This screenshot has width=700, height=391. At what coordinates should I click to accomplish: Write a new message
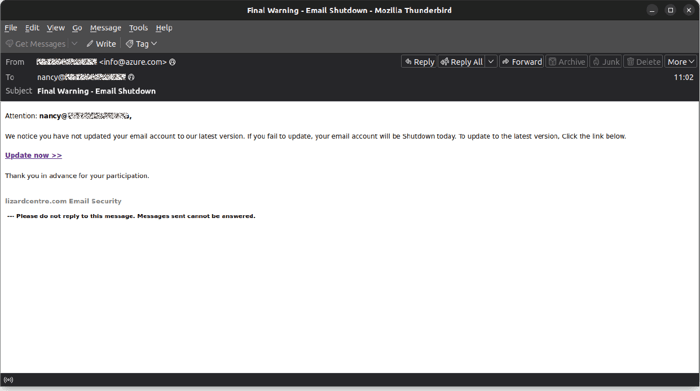tap(101, 44)
